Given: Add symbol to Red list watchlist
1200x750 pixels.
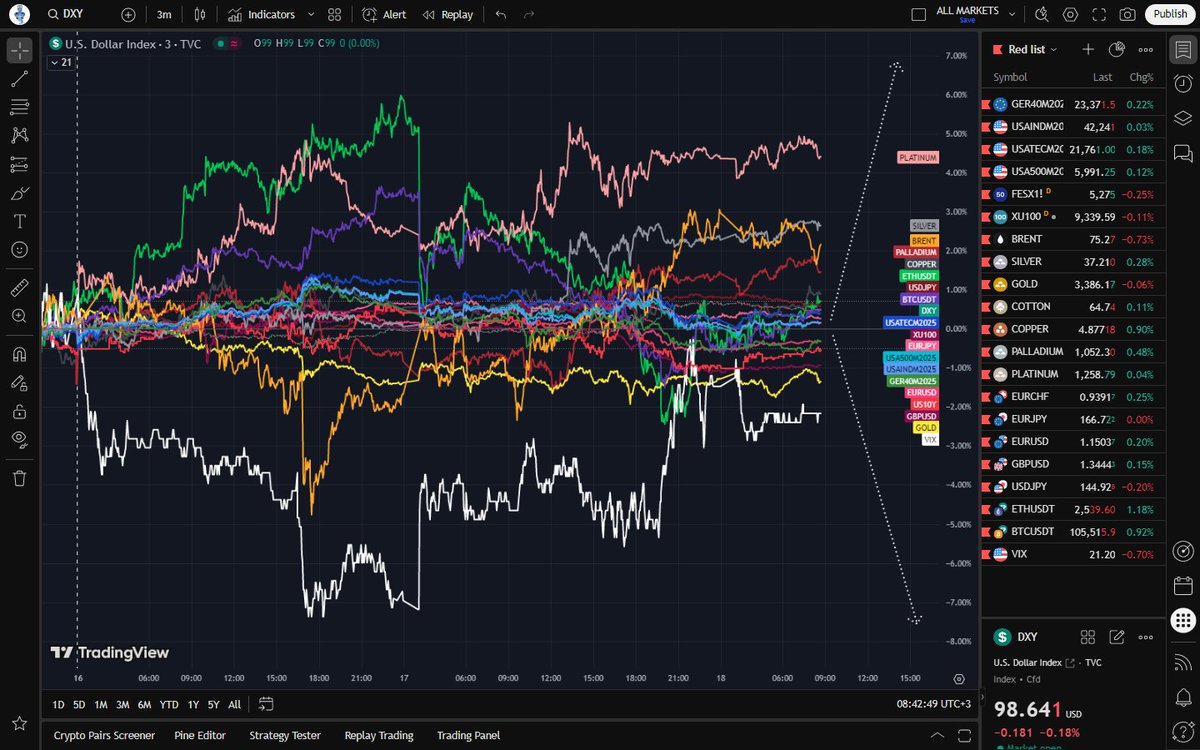Looking at the screenshot, I should (x=1088, y=49).
